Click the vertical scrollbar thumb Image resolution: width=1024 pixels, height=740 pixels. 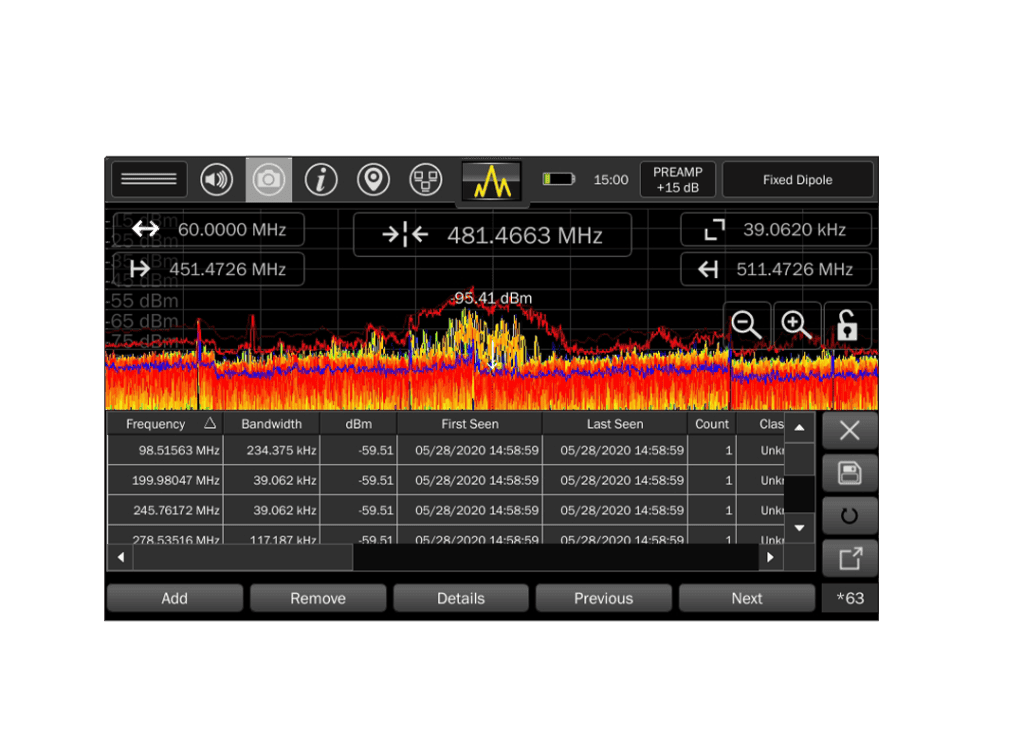click(x=799, y=460)
